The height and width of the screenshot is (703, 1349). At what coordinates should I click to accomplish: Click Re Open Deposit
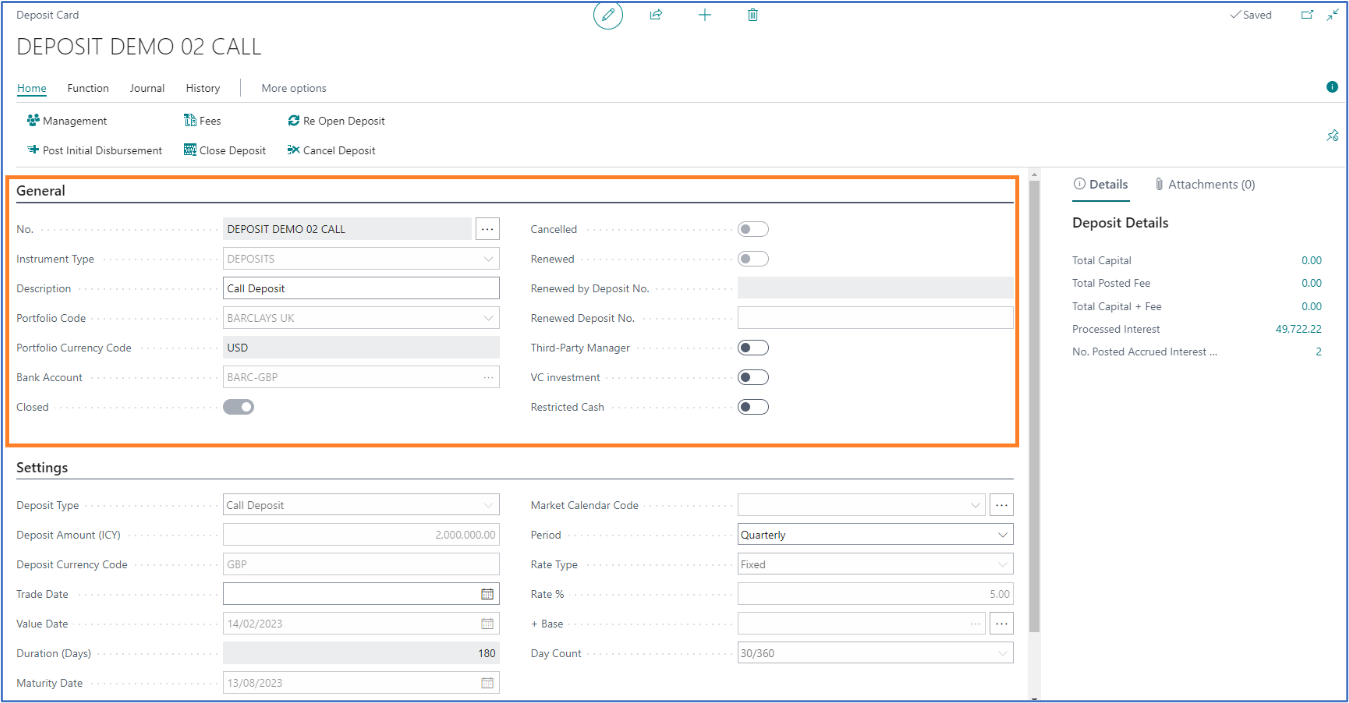click(x=336, y=121)
